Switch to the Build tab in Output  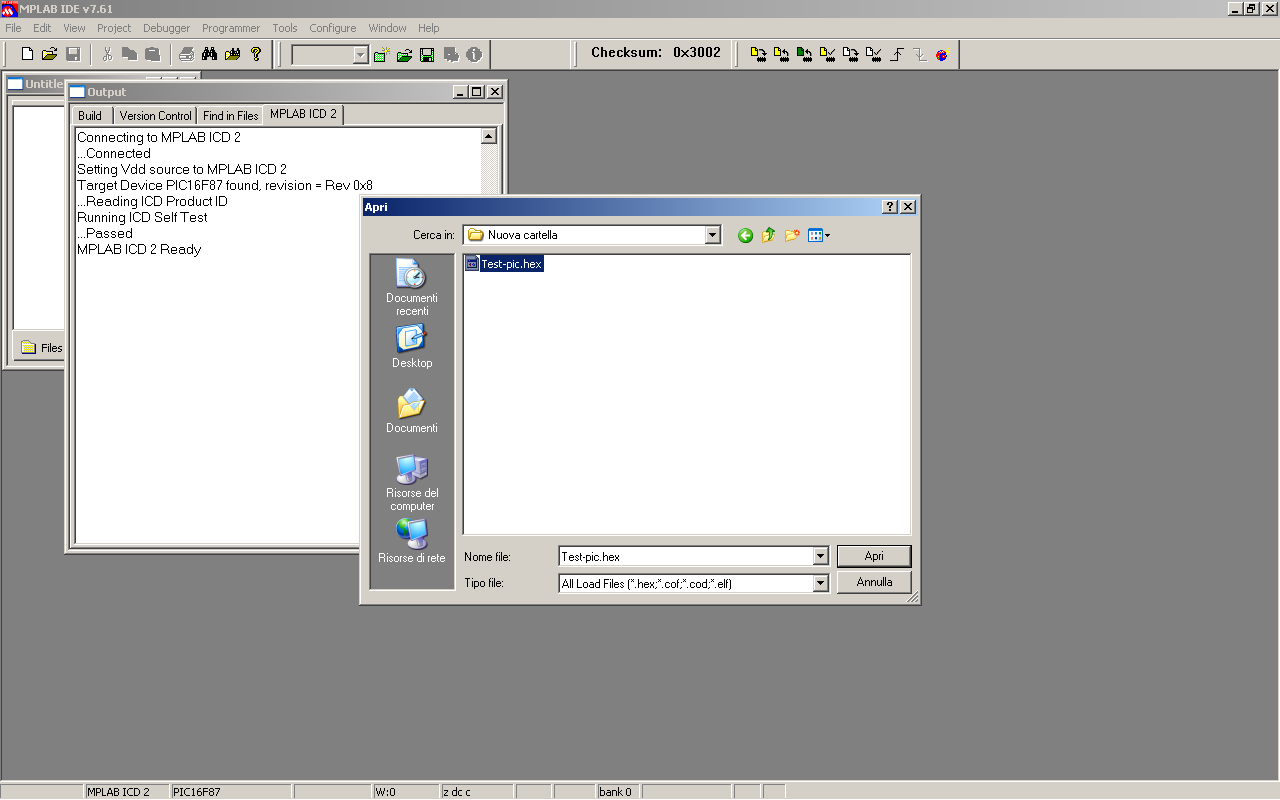90,116
